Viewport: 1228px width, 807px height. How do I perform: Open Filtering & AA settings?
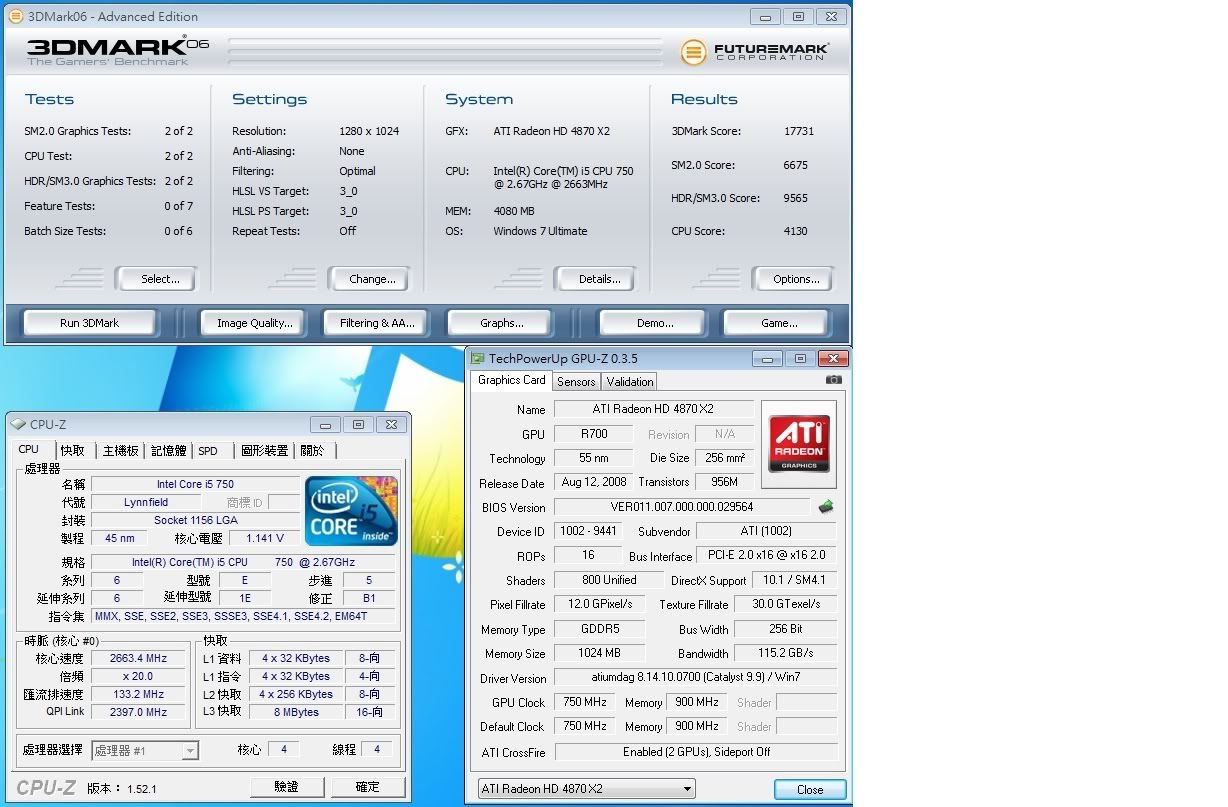pyautogui.click(x=376, y=323)
